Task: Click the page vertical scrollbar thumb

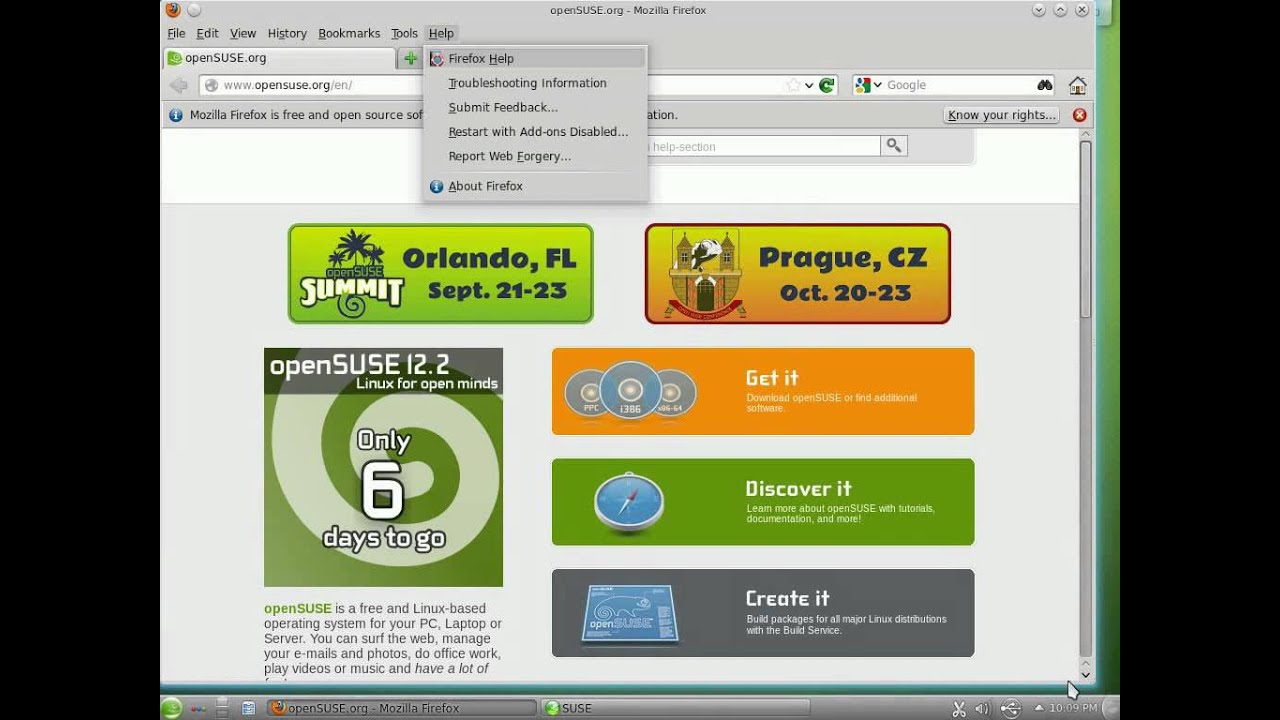Action: point(1086,230)
